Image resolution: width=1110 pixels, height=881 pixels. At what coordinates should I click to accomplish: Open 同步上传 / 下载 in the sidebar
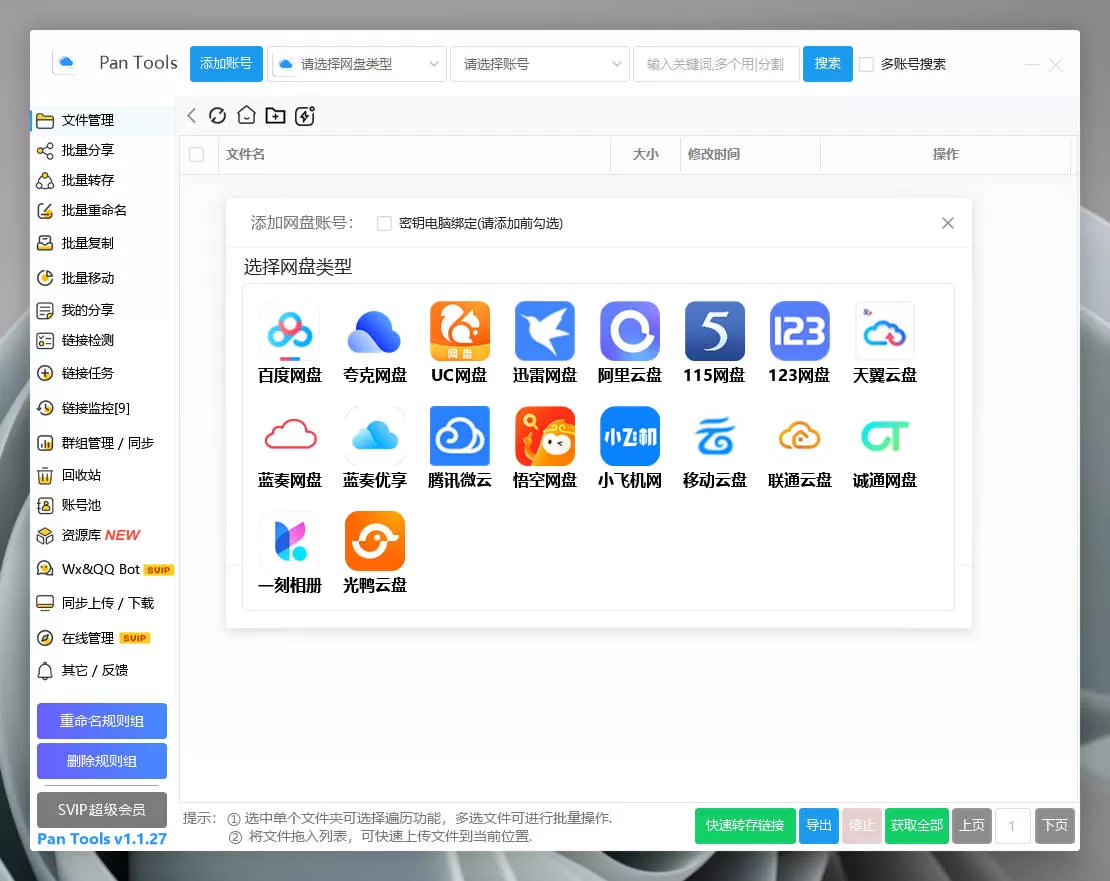pos(103,603)
